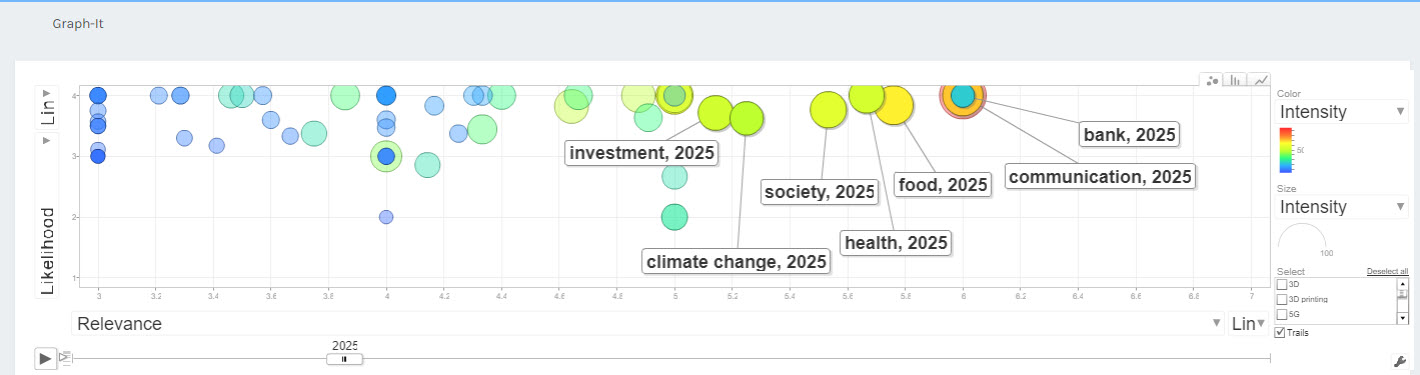
Task: Click the bank 2025 bubble
Action: pos(963,96)
